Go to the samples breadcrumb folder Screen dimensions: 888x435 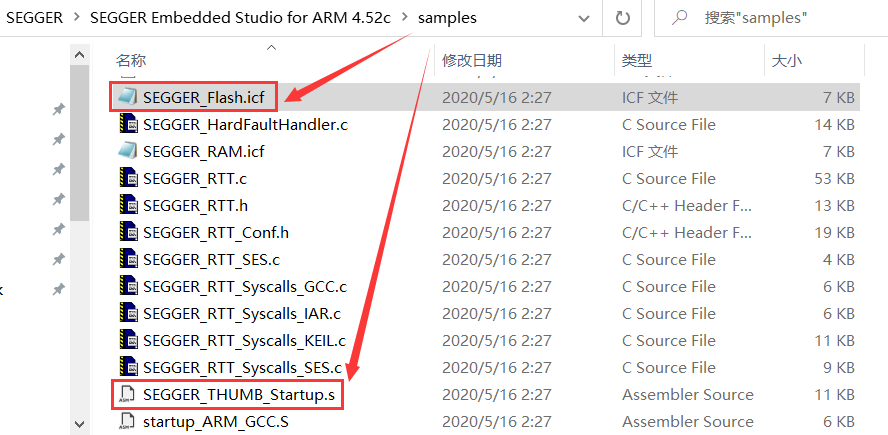pos(447,17)
